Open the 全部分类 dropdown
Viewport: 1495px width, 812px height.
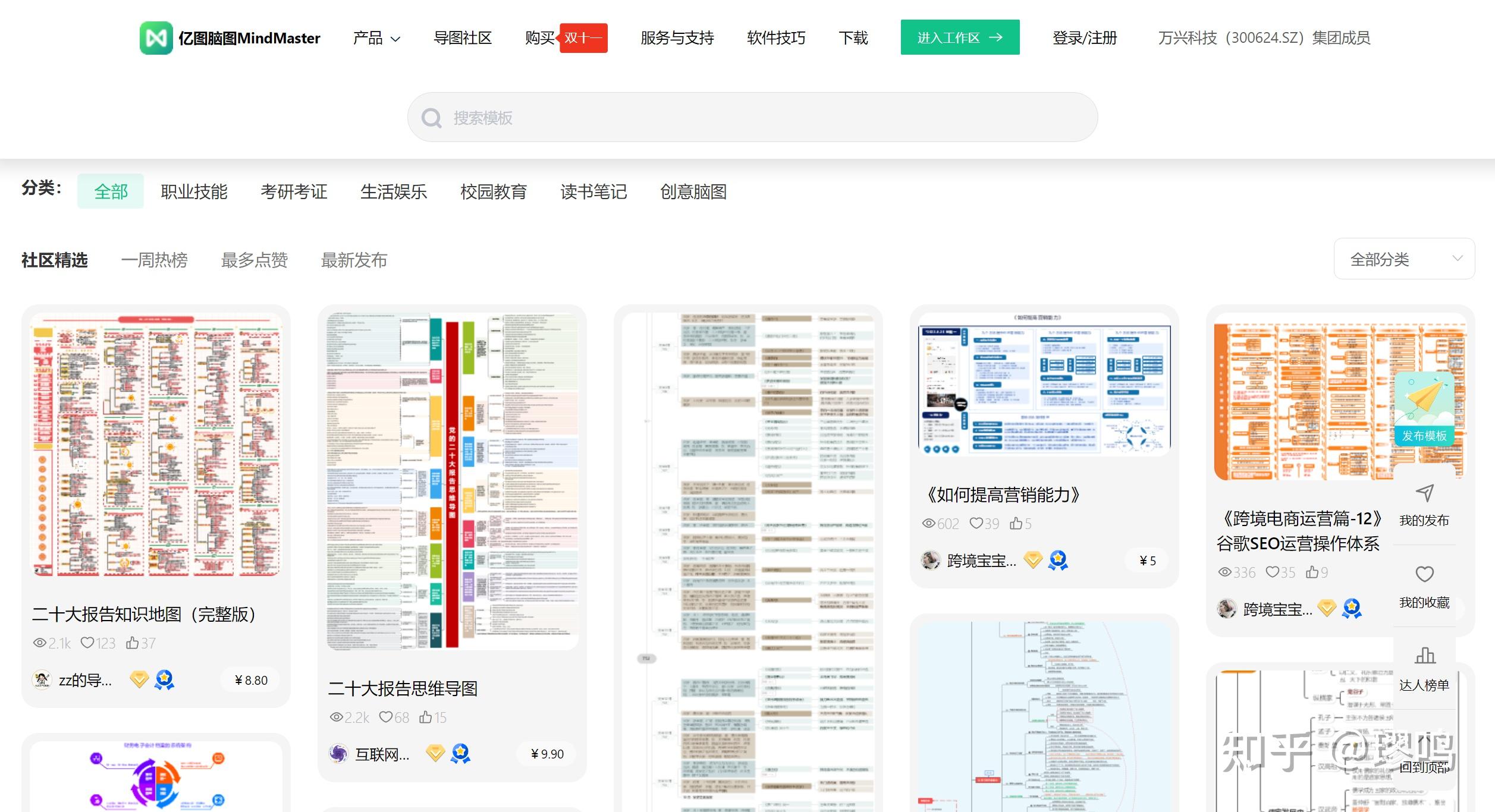(1404, 259)
